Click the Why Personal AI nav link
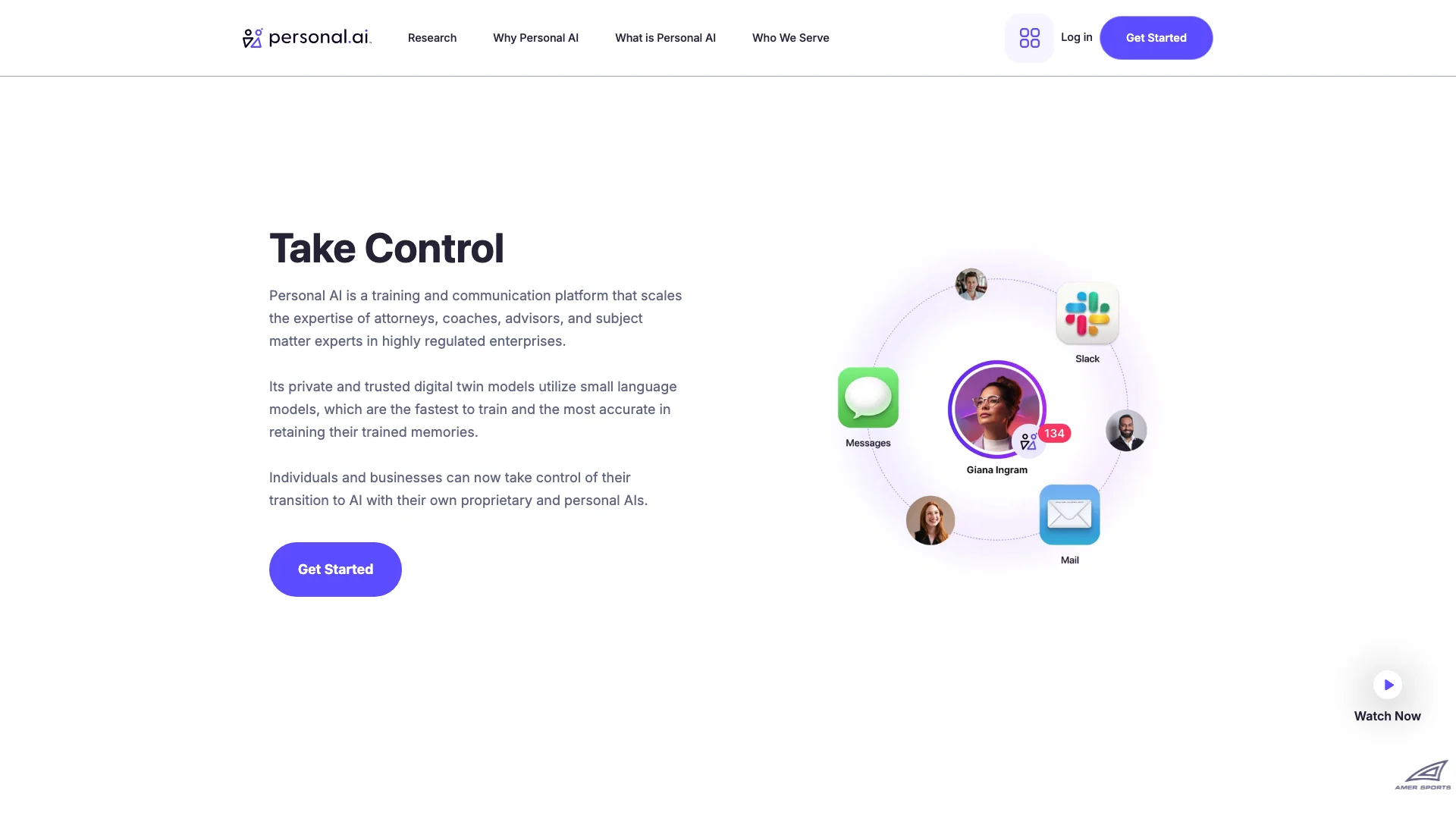 [x=535, y=37]
